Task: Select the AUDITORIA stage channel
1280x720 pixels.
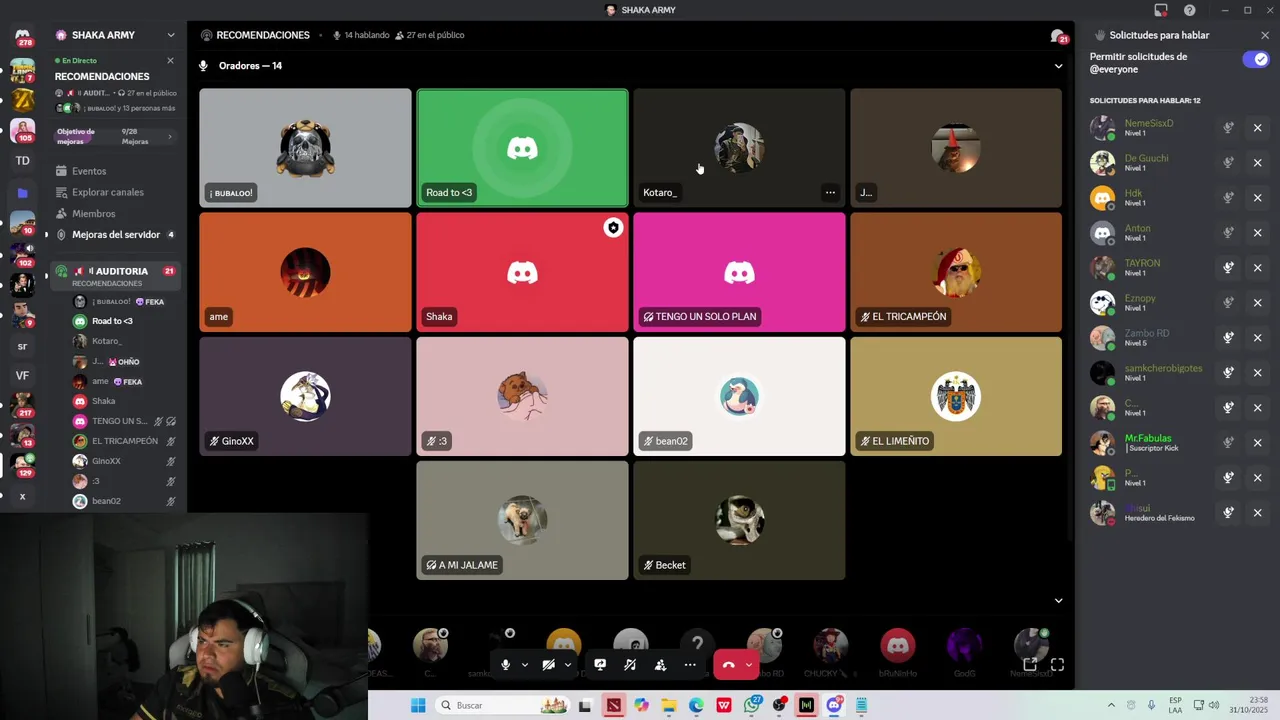Action: 115,276
